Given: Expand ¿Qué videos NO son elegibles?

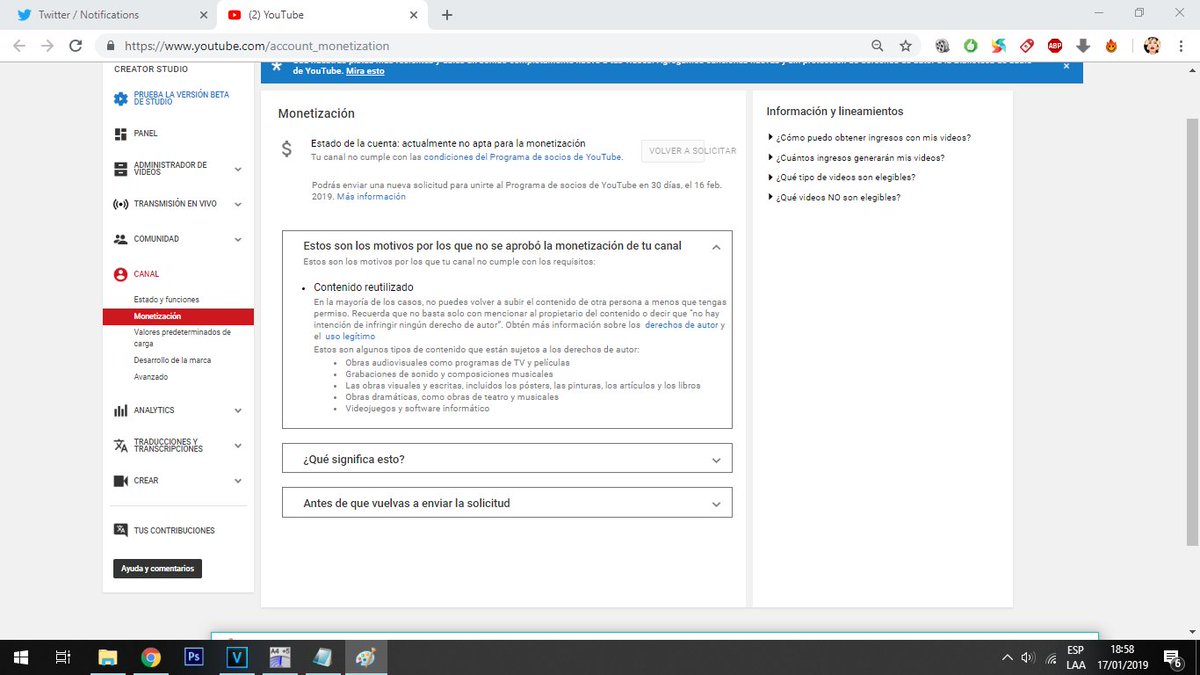Looking at the screenshot, I should click(834, 197).
